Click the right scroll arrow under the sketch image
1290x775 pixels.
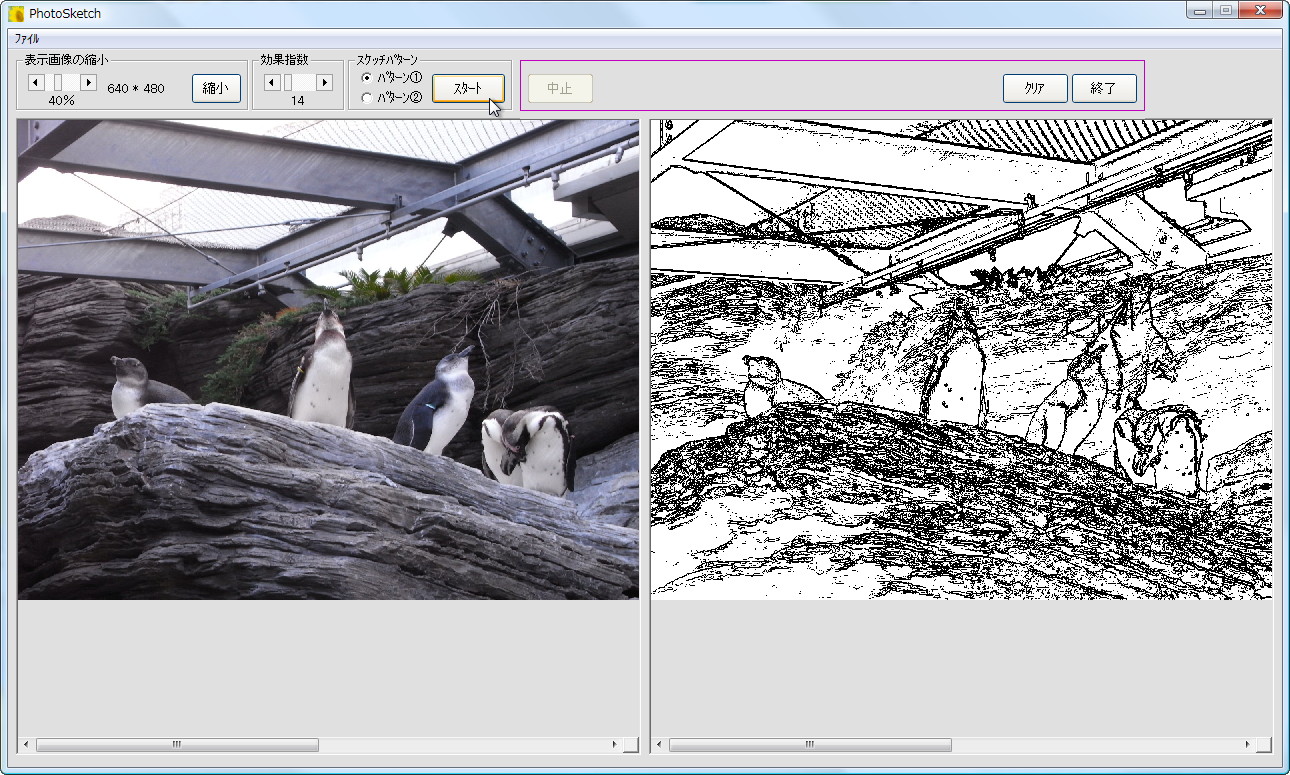(x=1248, y=745)
